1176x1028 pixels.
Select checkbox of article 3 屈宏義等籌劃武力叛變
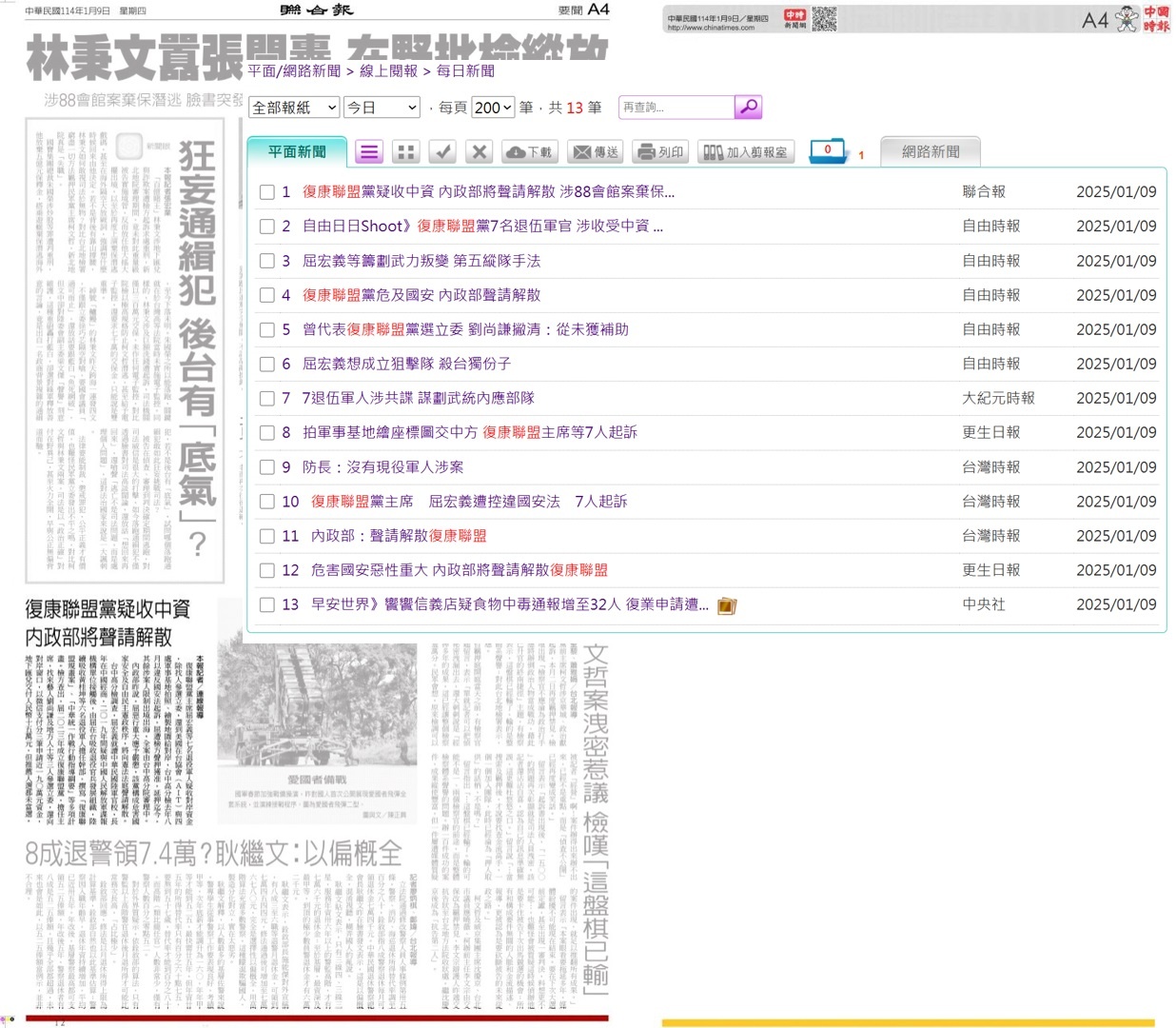267,261
